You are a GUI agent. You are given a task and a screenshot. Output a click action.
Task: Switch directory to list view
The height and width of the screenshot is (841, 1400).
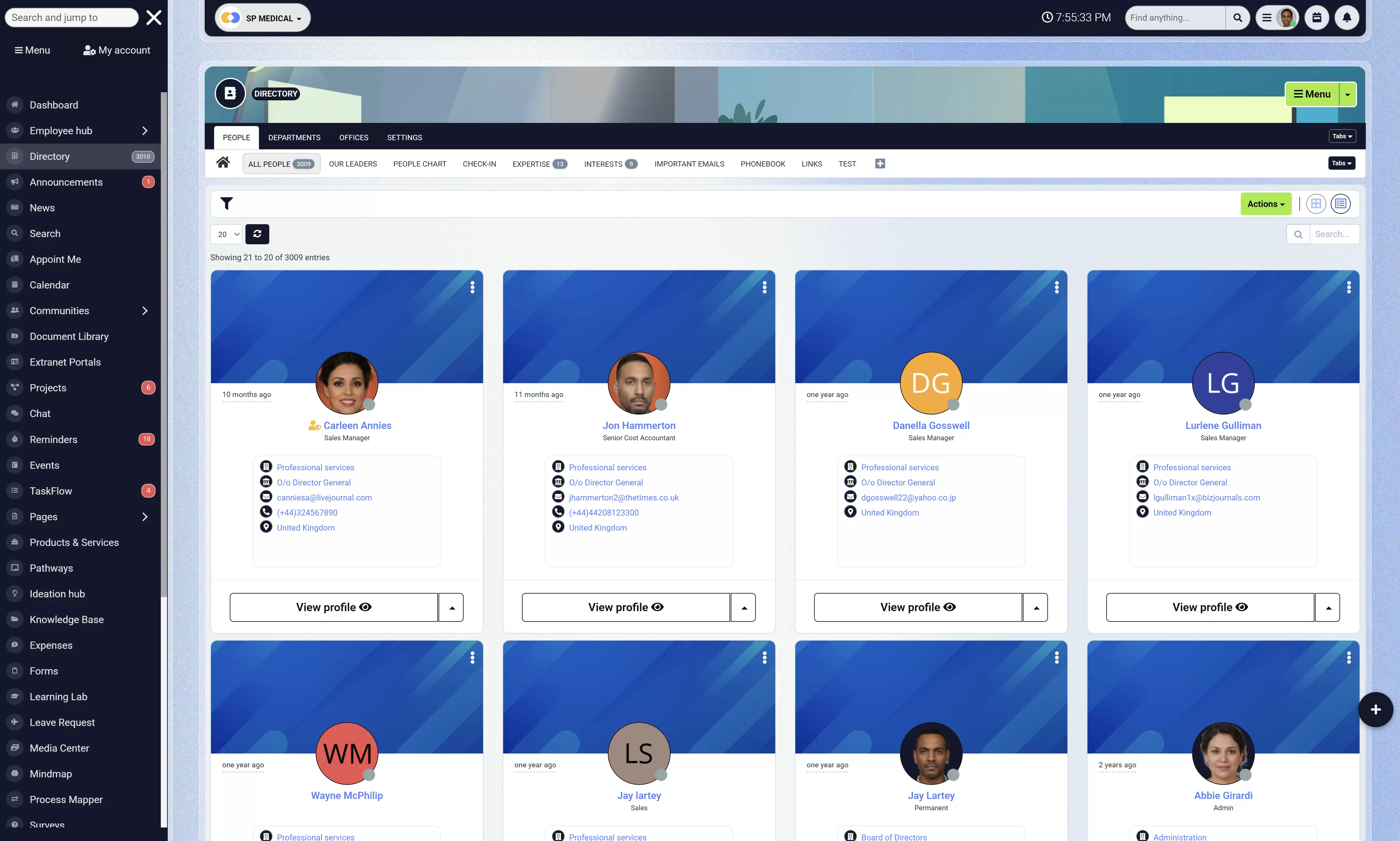click(1340, 204)
